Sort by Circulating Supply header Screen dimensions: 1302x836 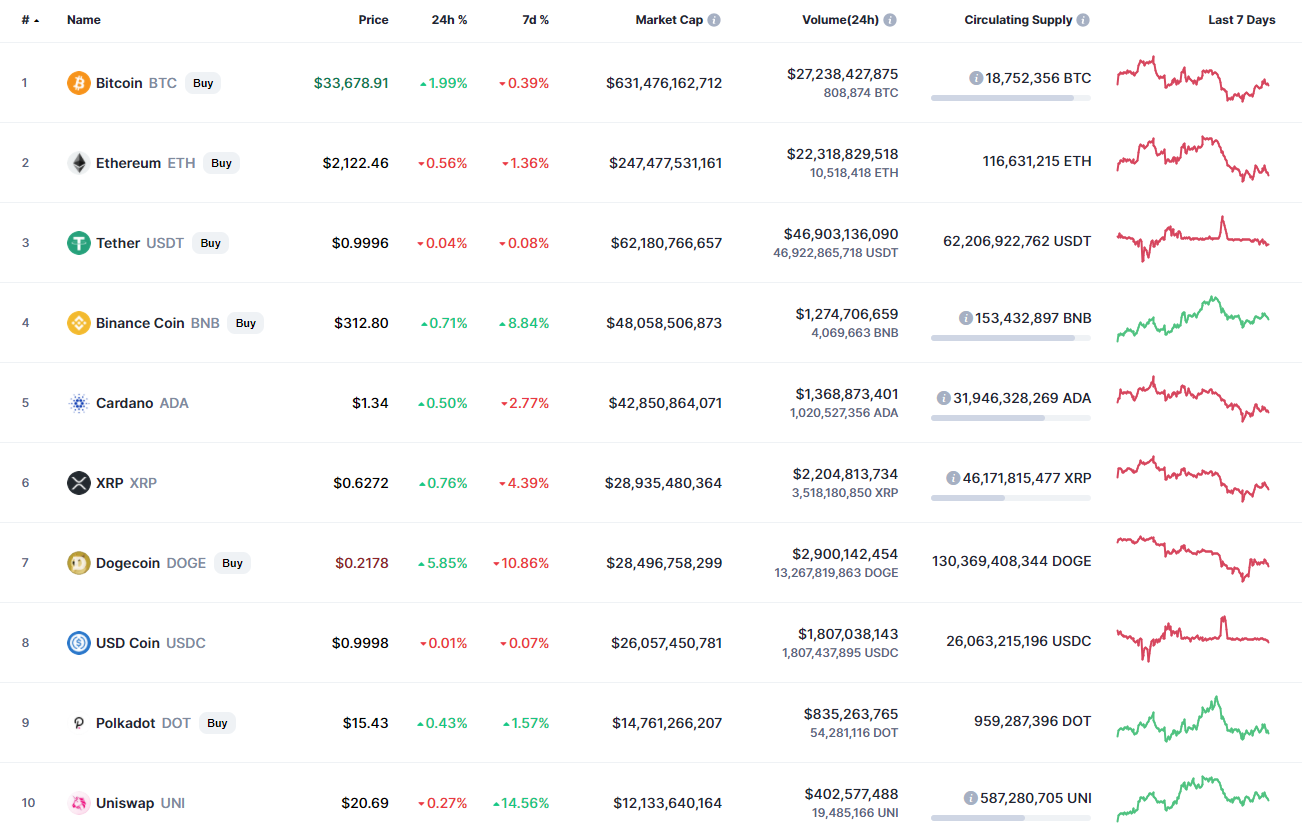click(x=1018, y=20)
